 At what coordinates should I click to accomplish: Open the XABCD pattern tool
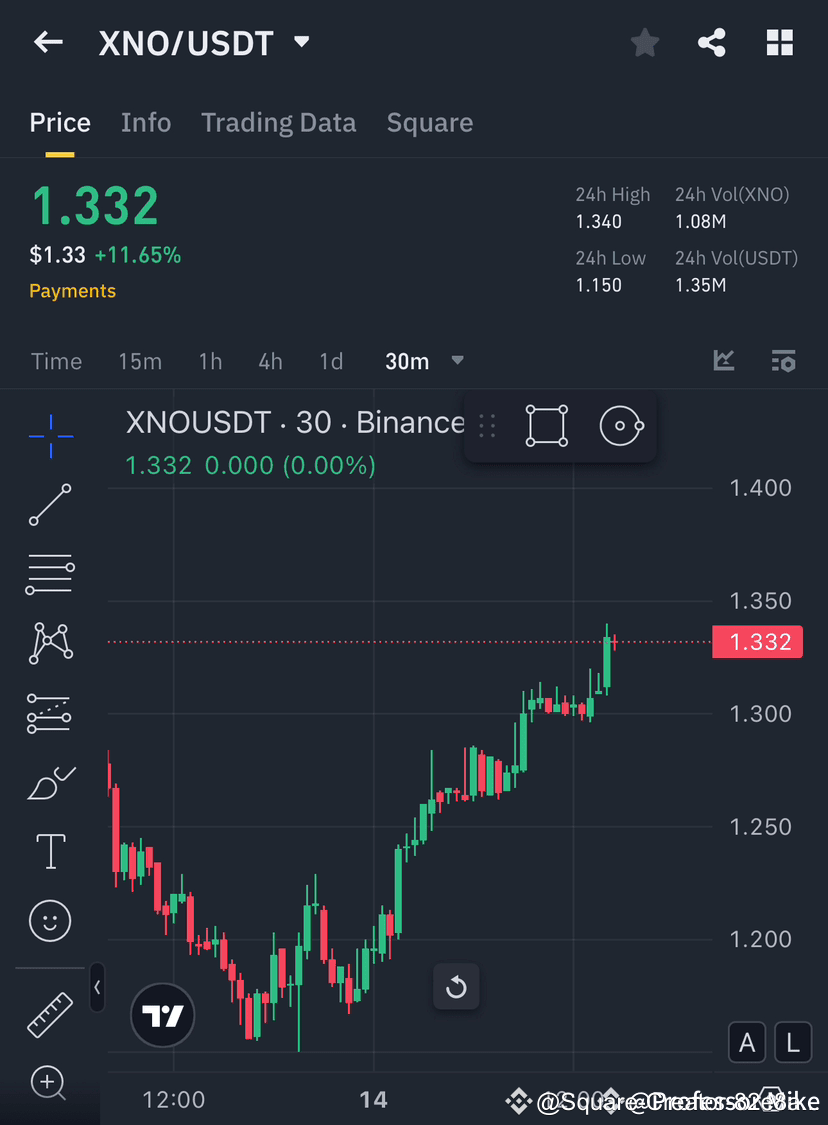point(50,643)
